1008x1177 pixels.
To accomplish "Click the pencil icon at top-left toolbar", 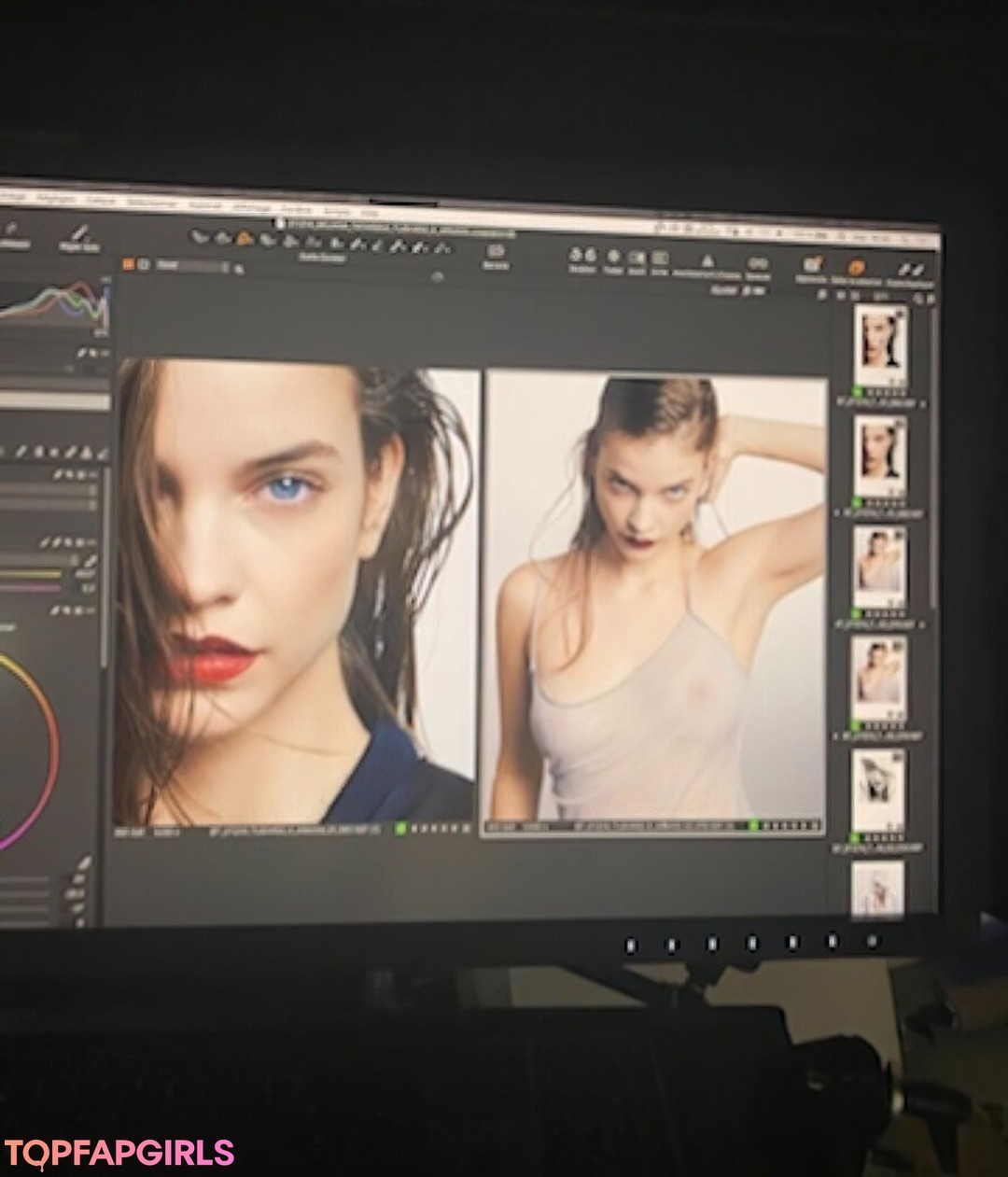I will tap(79, 232).
